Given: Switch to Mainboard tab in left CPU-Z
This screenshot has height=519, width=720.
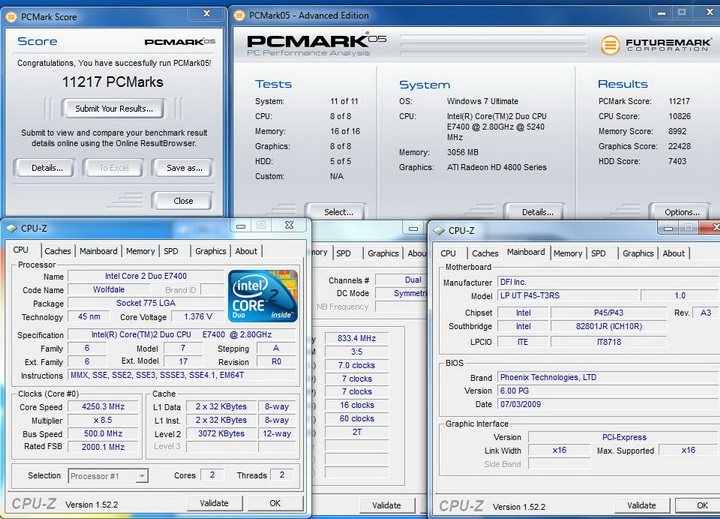Looking at the screenshot, I should point(98,251).
